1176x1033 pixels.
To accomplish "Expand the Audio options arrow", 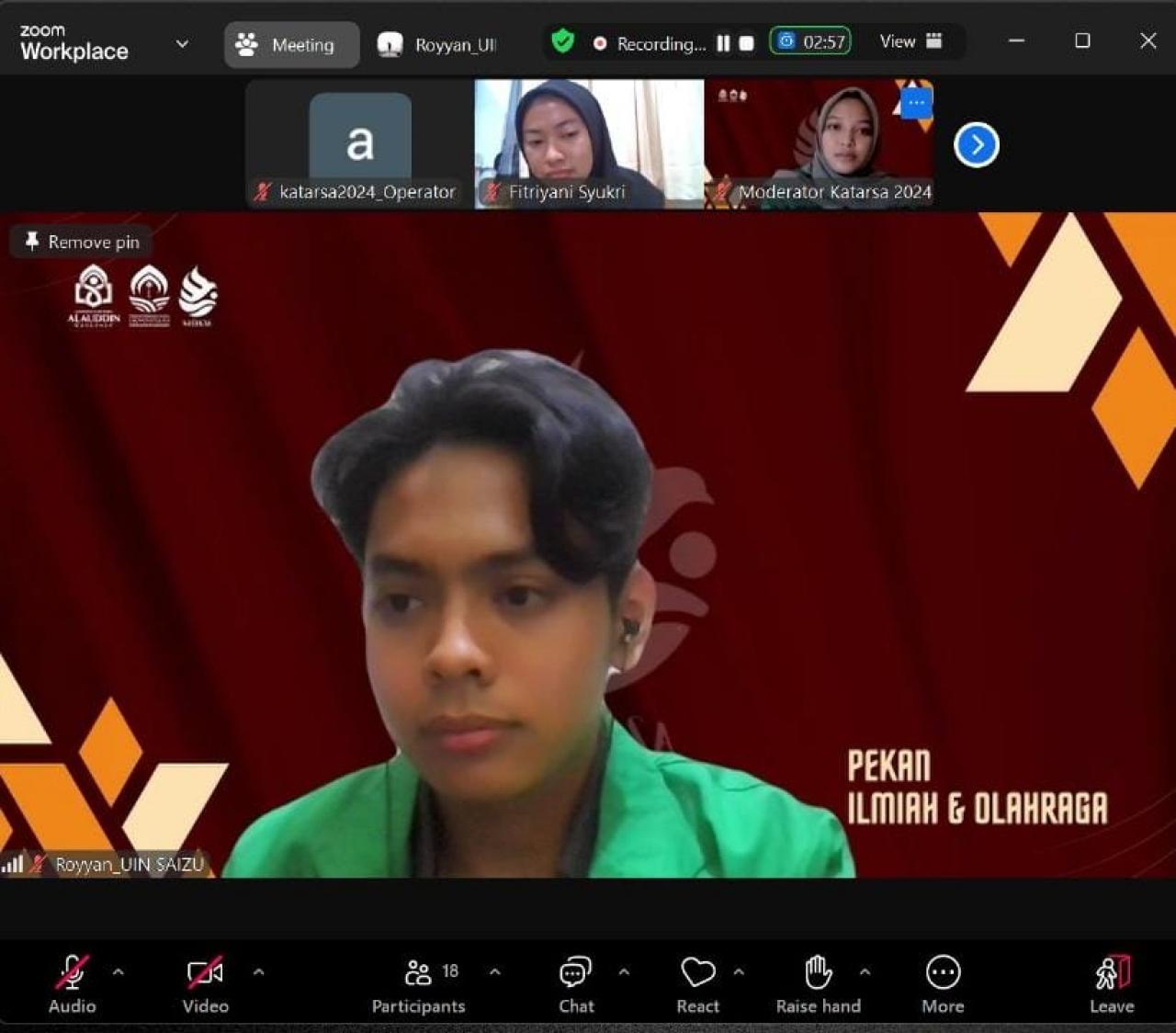I will pos(119,971).
